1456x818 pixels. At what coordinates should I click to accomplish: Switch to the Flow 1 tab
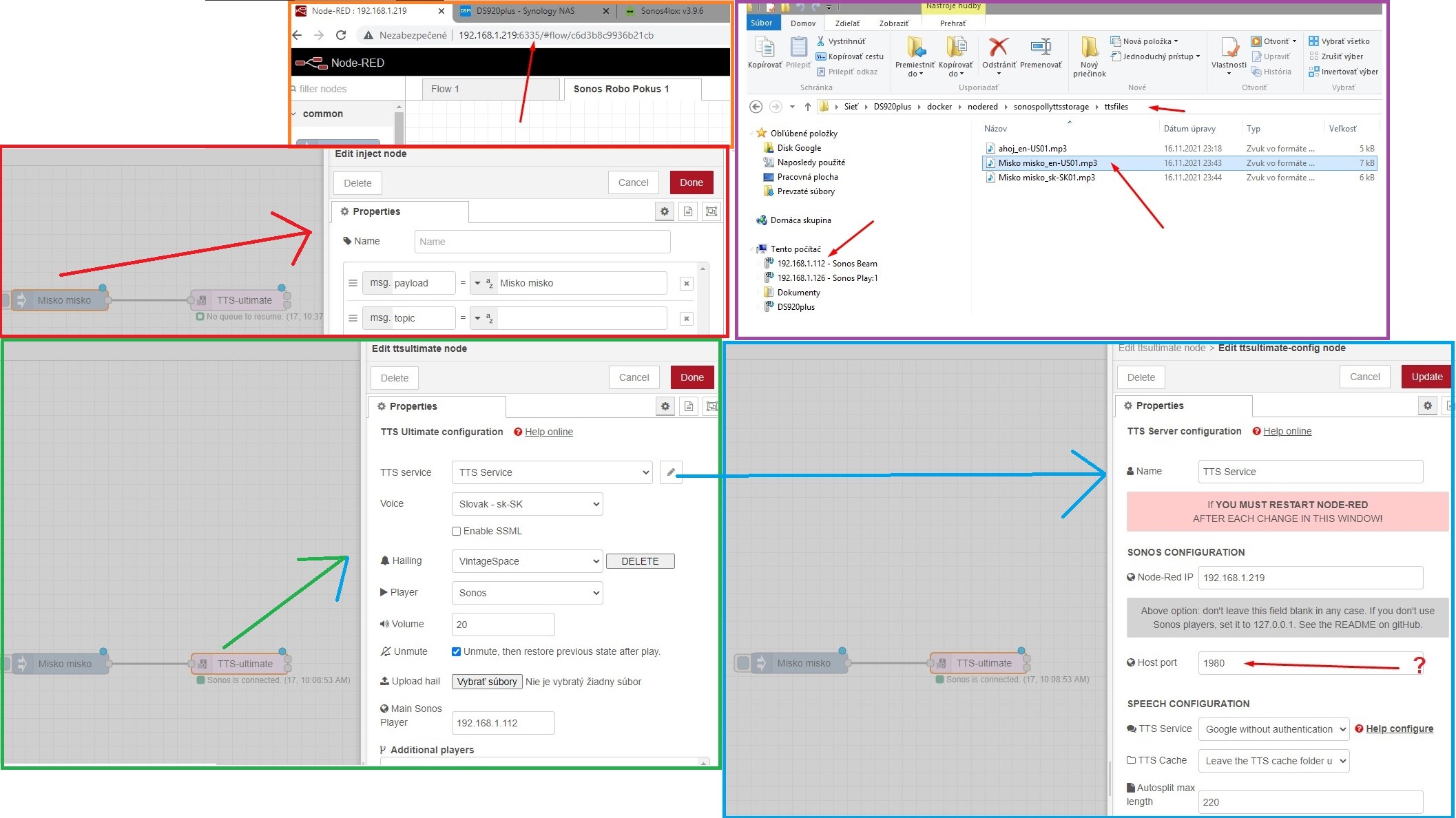(x=445, y=89)
